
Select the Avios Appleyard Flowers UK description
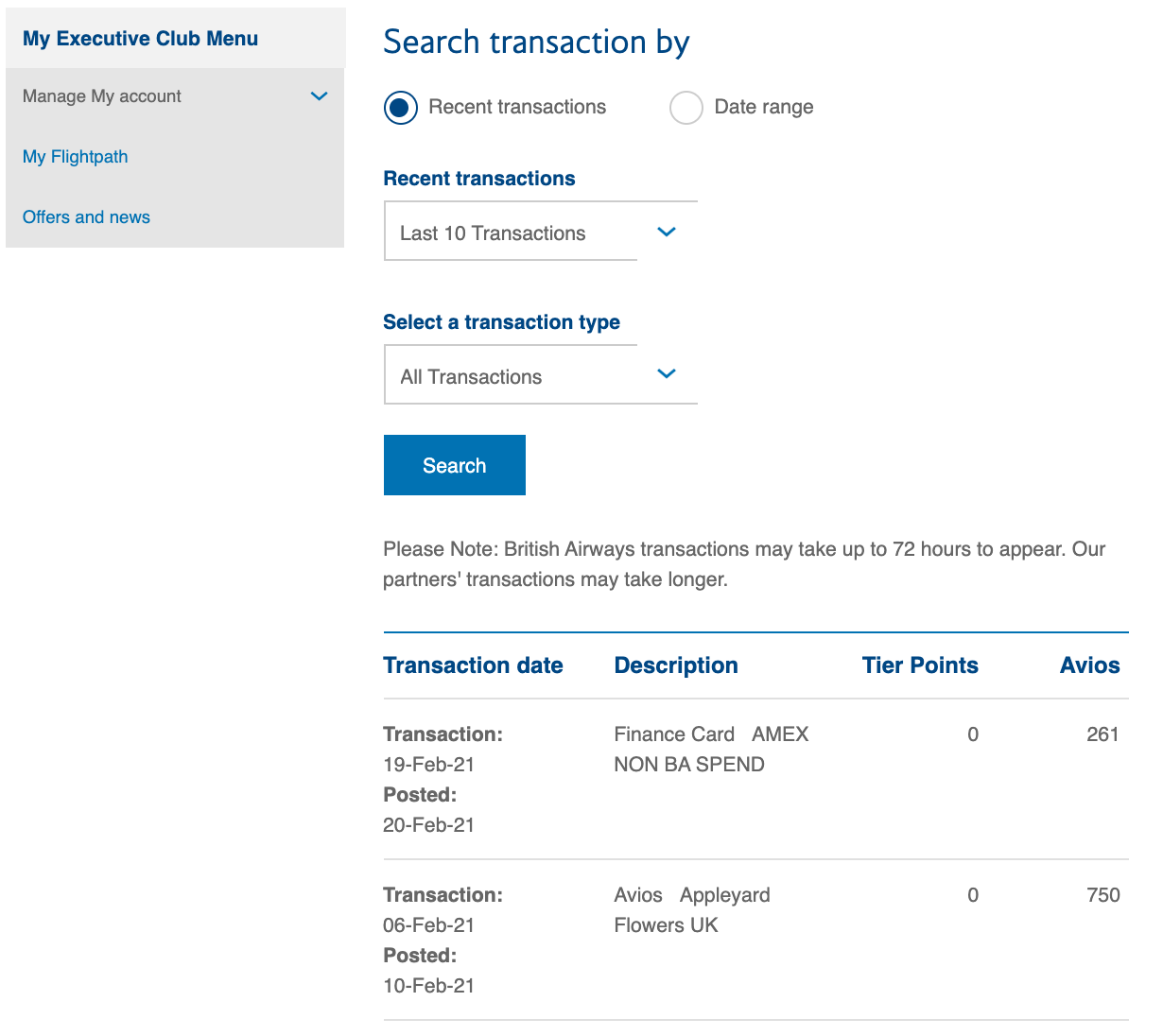tap(692, 909)
